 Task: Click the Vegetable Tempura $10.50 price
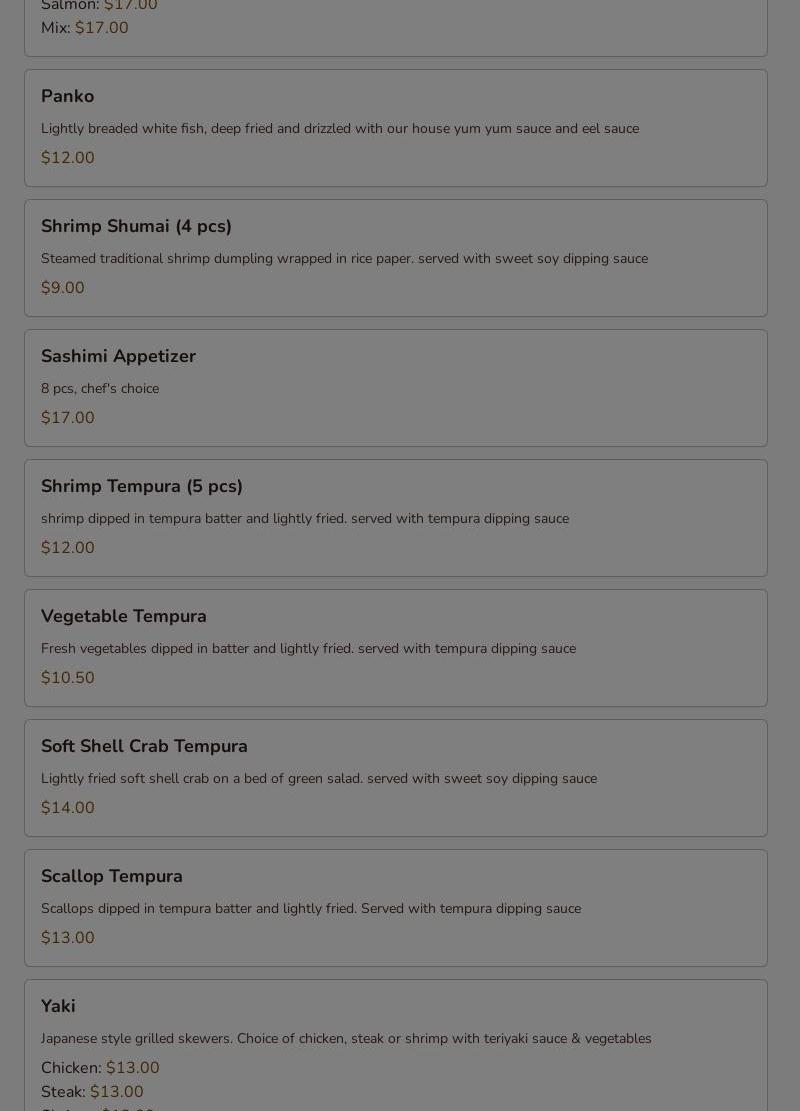[x=68, y=678]
